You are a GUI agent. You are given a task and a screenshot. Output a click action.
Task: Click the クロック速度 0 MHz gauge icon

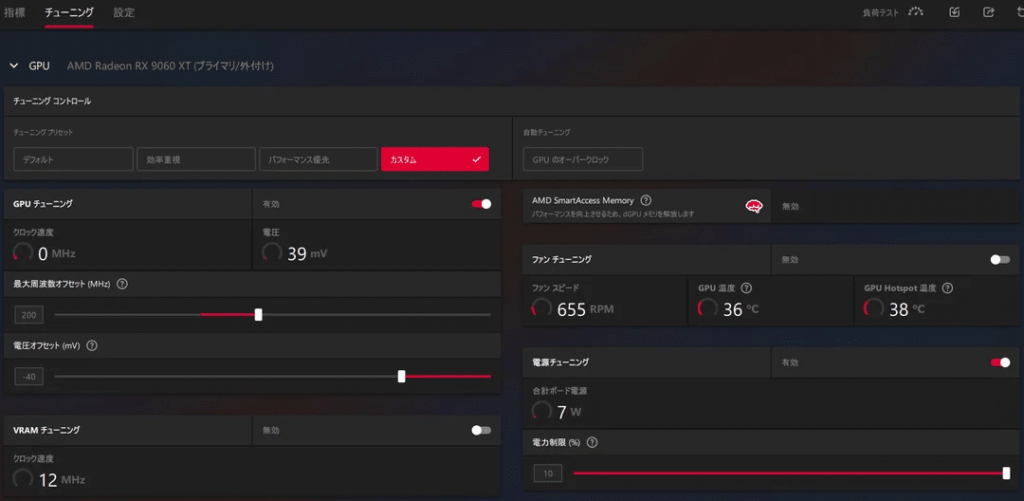pos(23,253)
